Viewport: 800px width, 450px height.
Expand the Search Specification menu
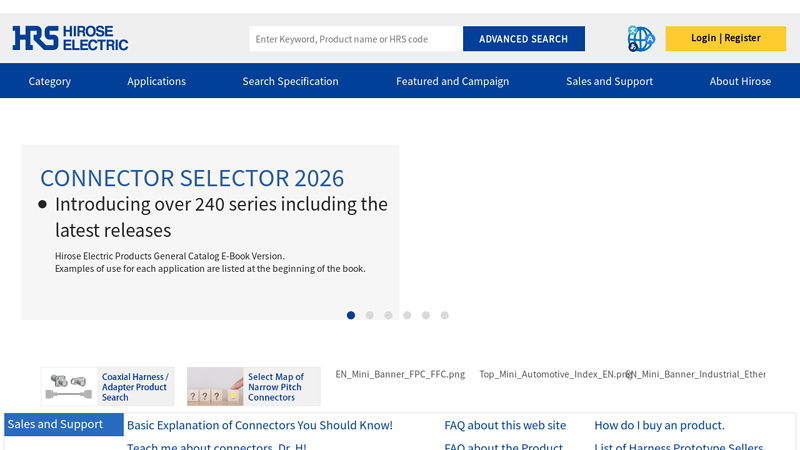pos(290,81)
